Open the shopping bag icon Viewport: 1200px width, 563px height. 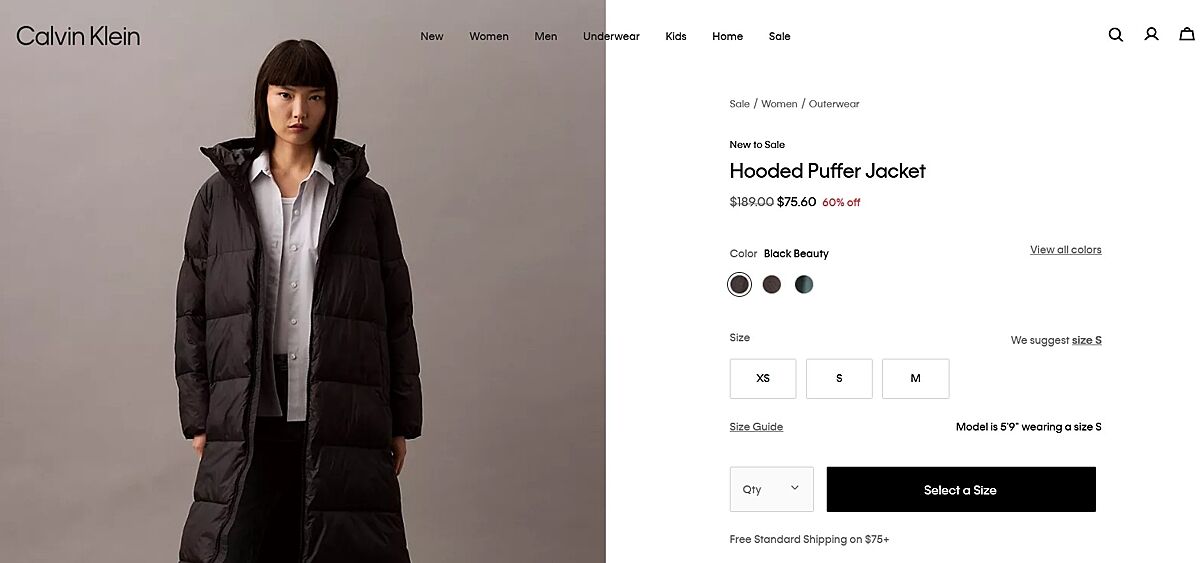[1187, 34]
